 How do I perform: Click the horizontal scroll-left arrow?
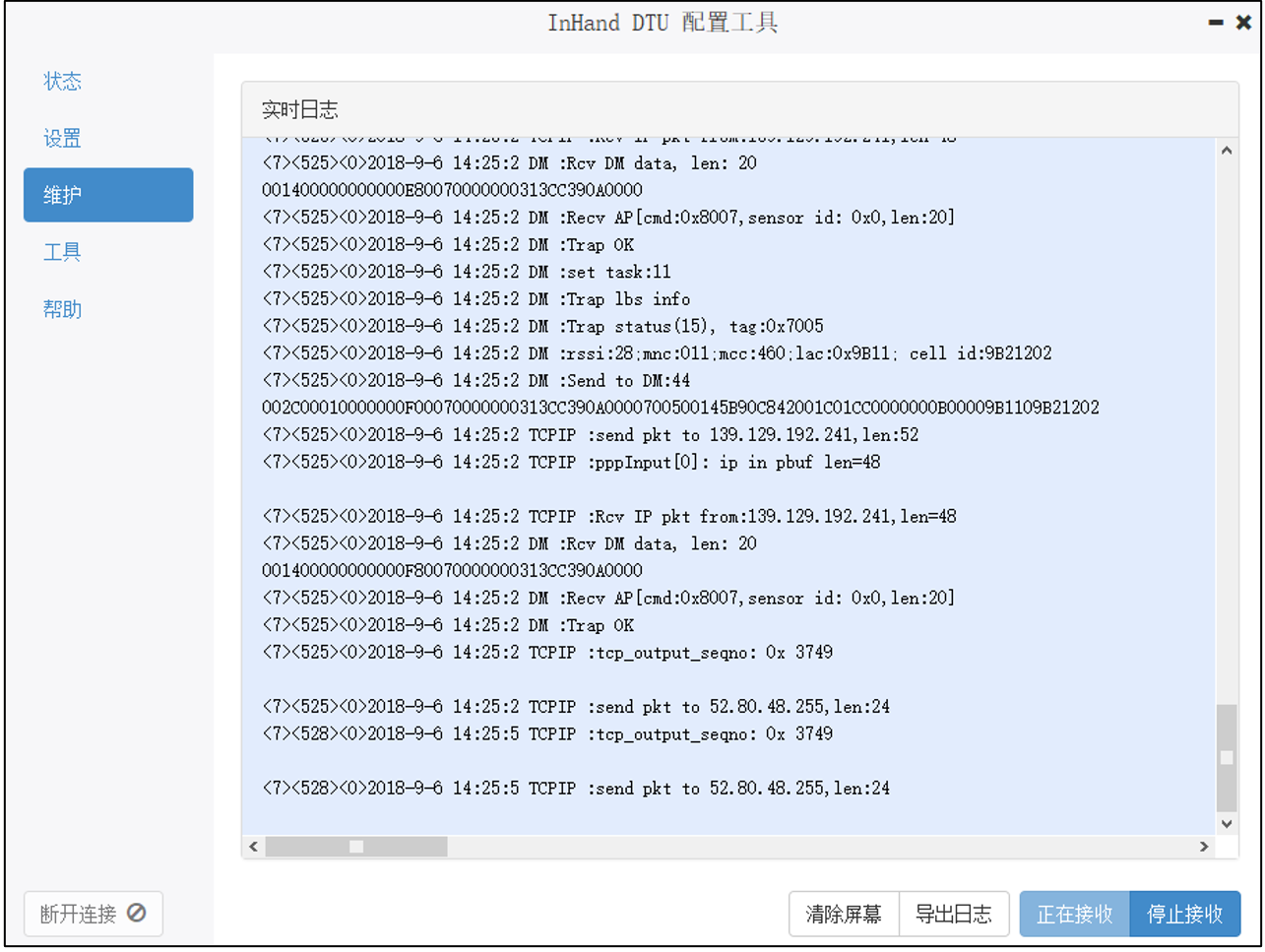point(254,847)
